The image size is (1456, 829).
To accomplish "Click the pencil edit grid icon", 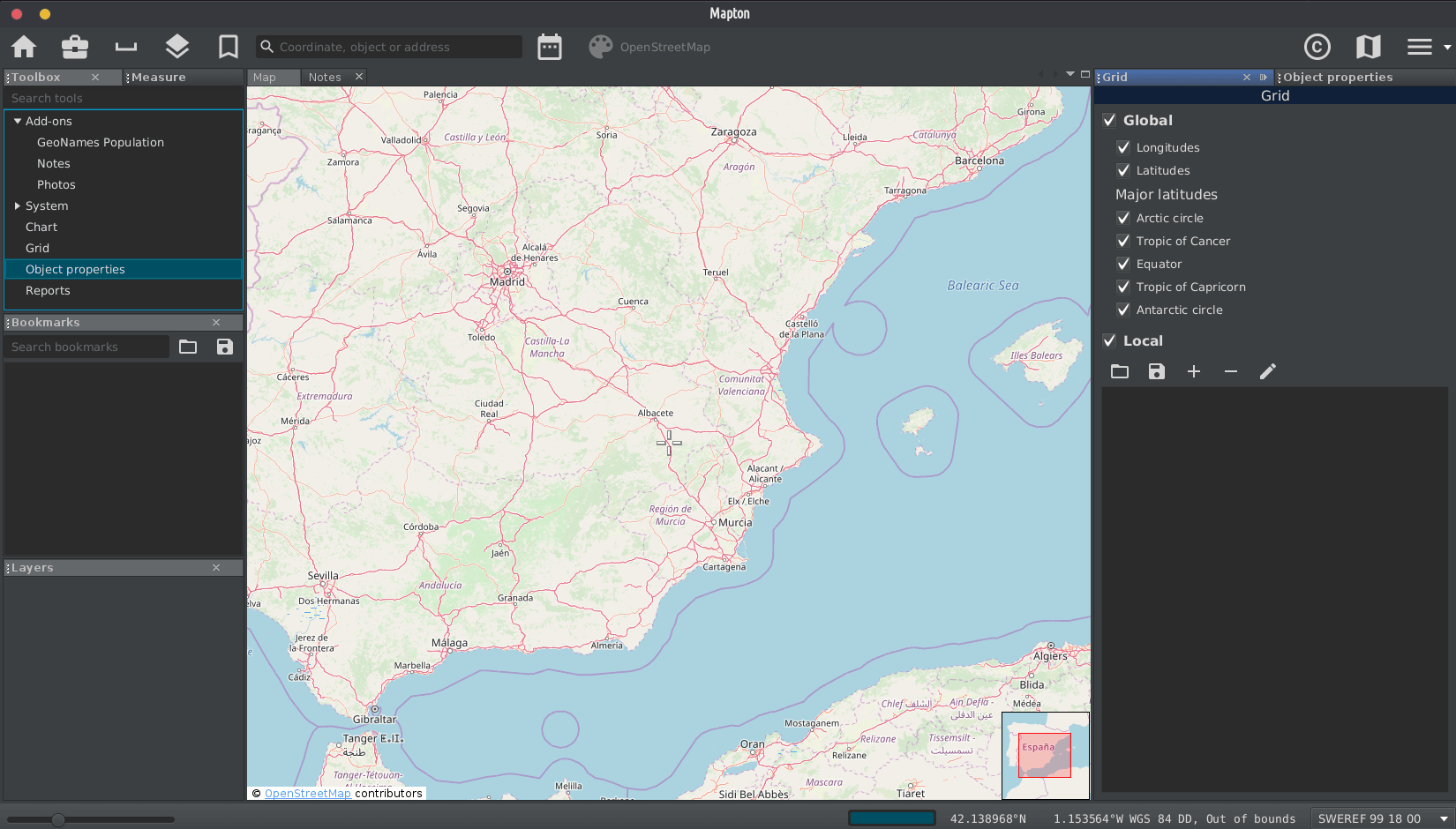I will click(1268, 372).
